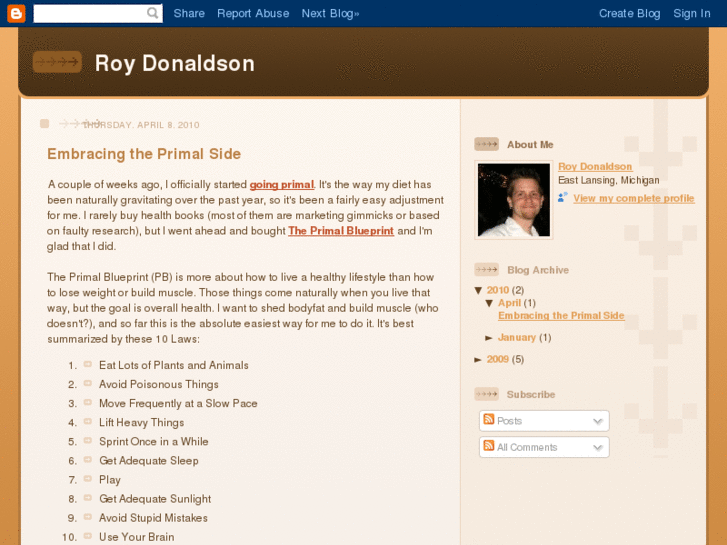
Task: Open Create Blog link
Action: click(630, 13)
